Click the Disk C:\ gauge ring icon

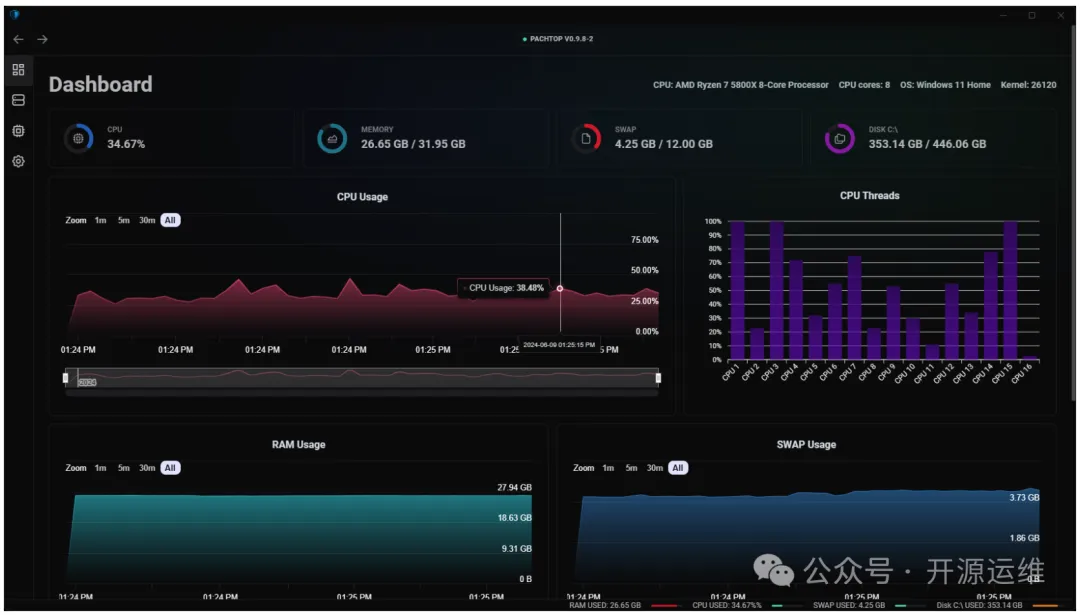pyautogui.click(x=839, y=138)
